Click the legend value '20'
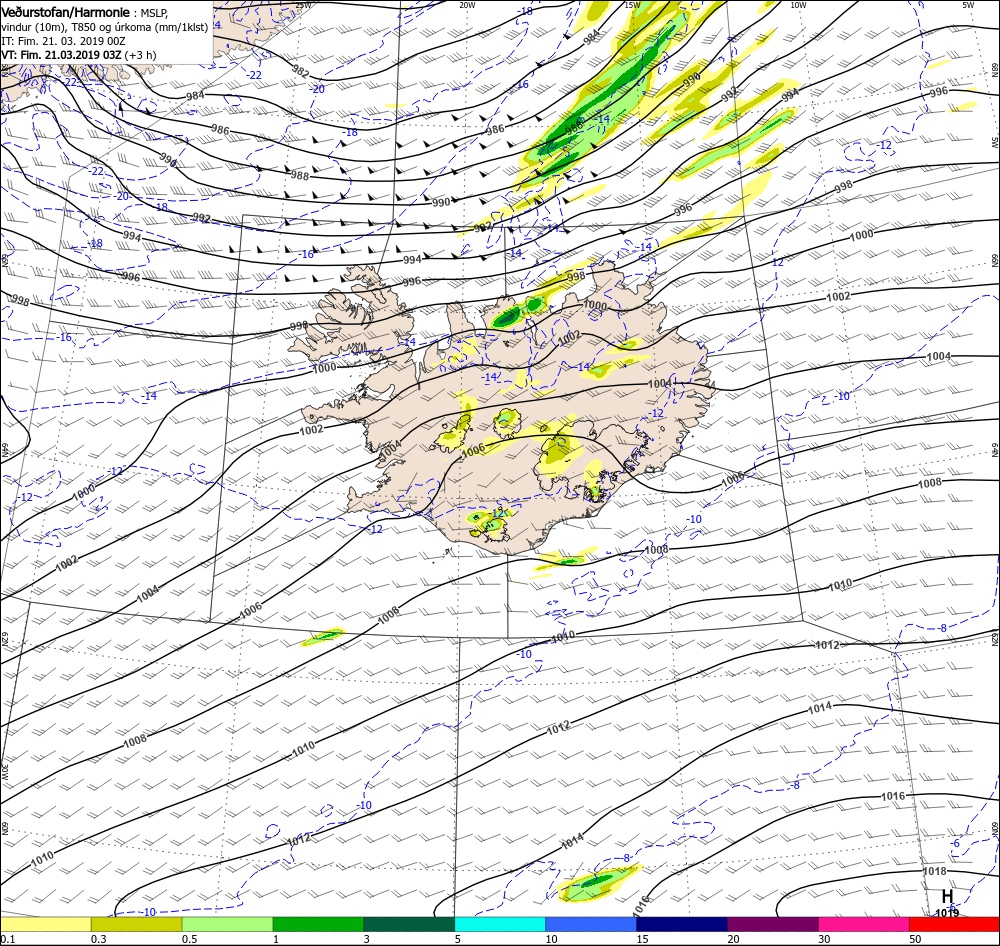This screenshot has height=946, width=1000. [x=733, y=939]
